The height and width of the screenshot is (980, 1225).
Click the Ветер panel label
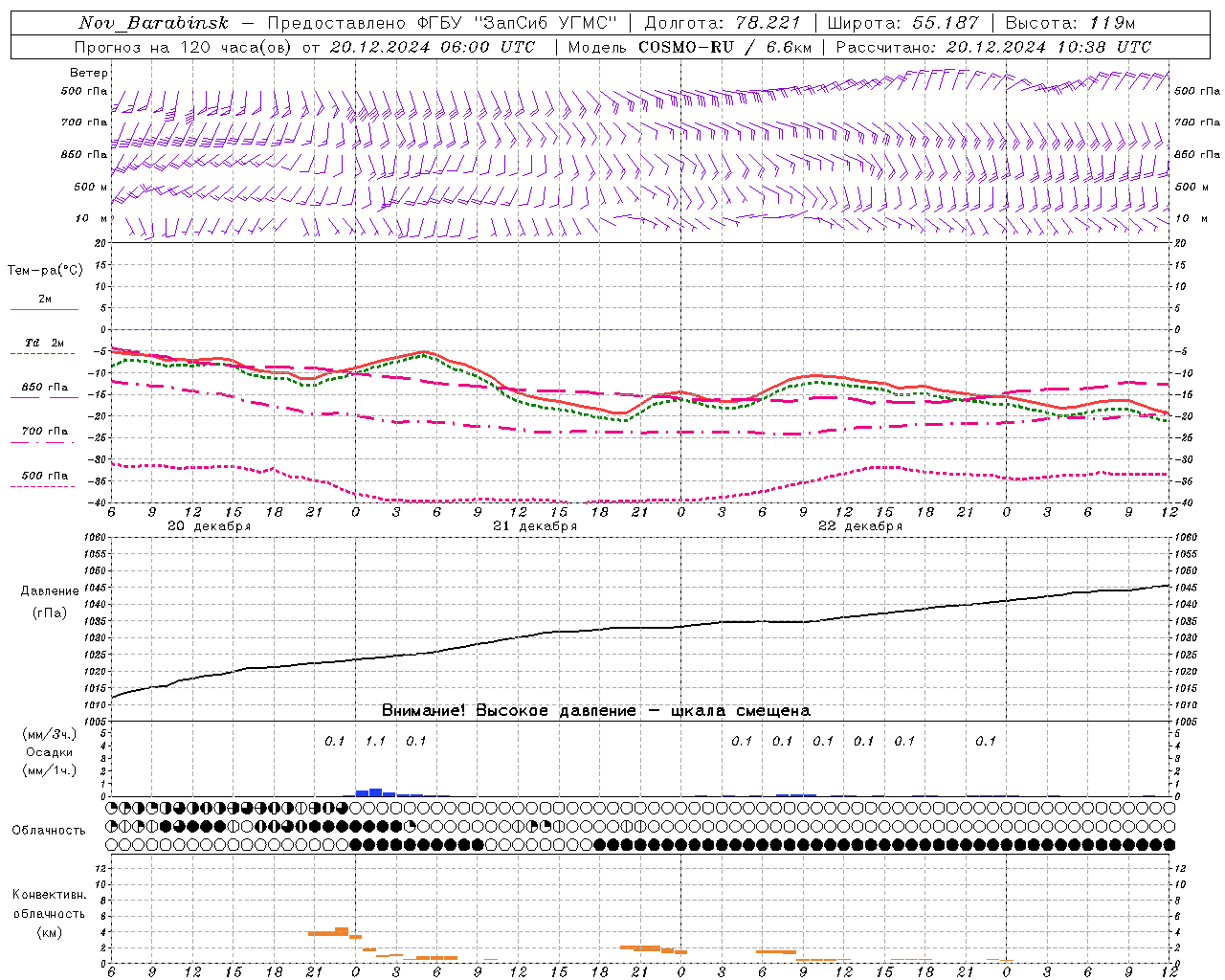89,73
